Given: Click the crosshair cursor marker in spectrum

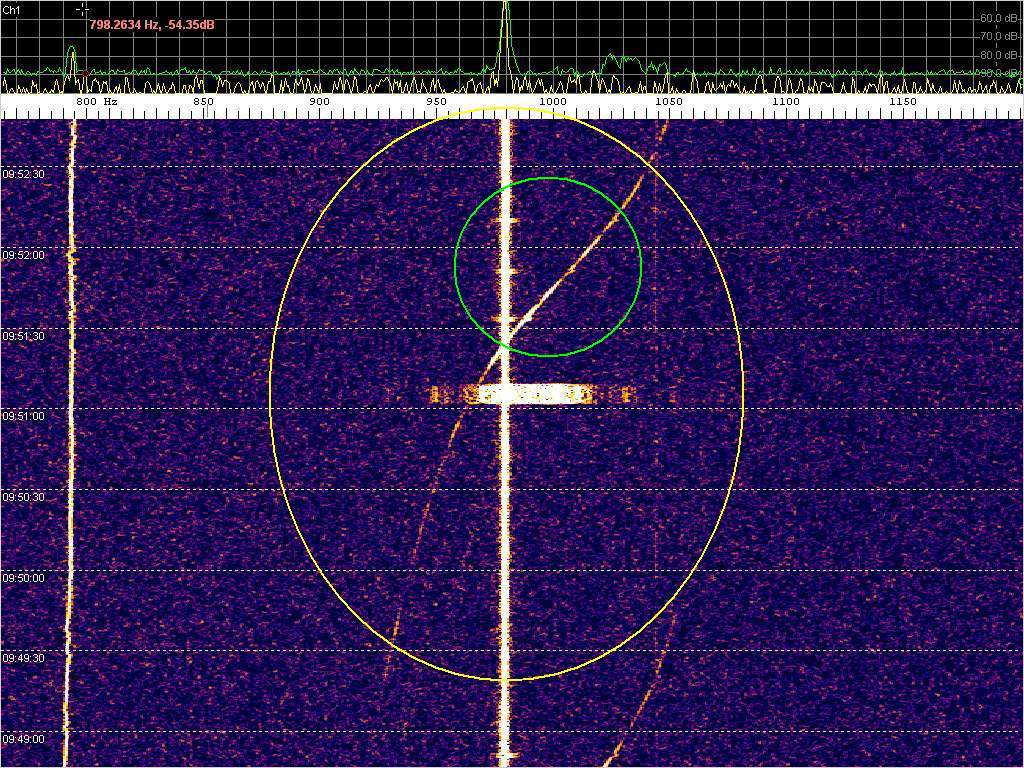Looking at the screenshot, I should 82,9.
